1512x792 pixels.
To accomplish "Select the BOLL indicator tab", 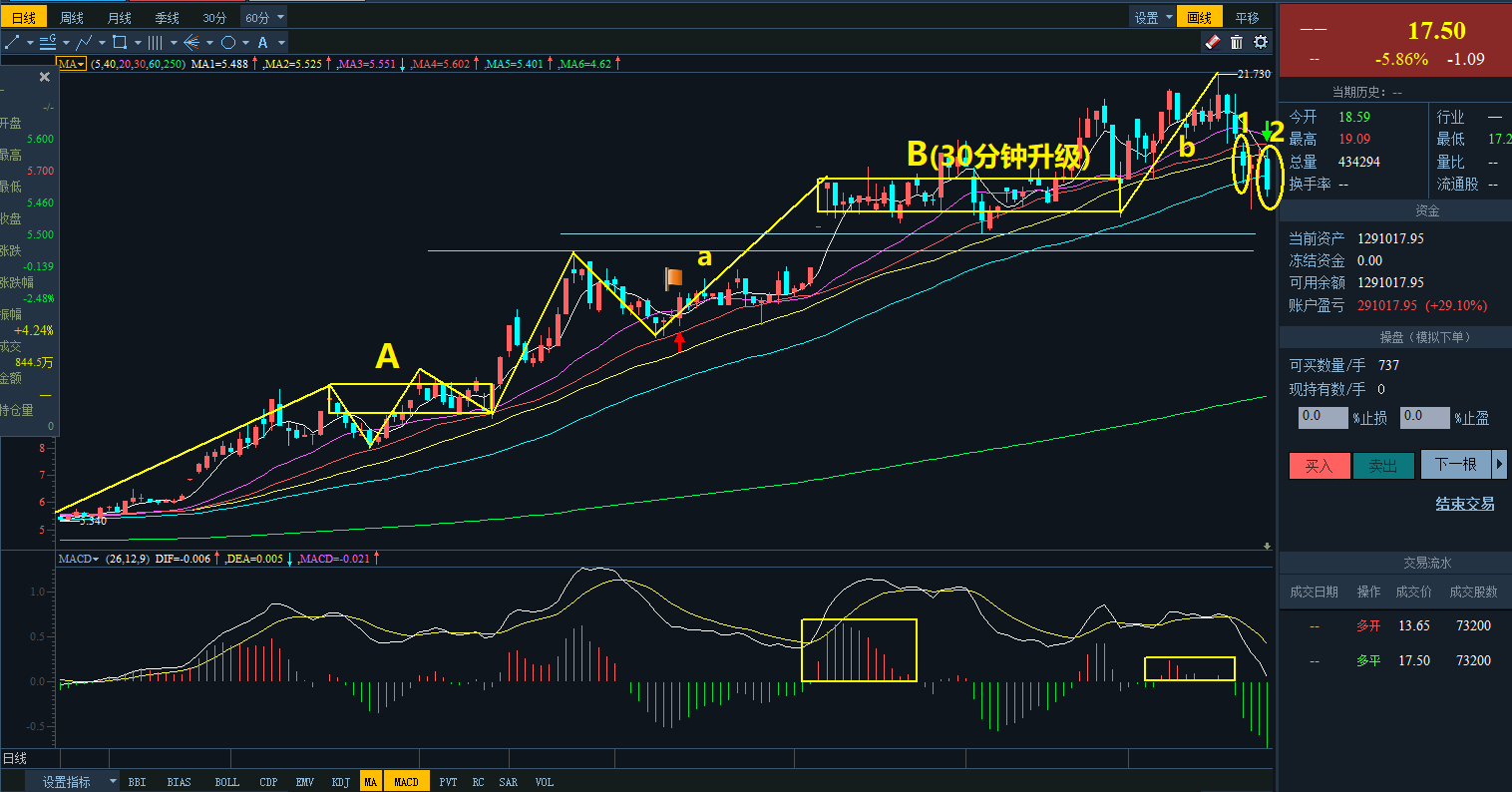I will coord(226,782).
